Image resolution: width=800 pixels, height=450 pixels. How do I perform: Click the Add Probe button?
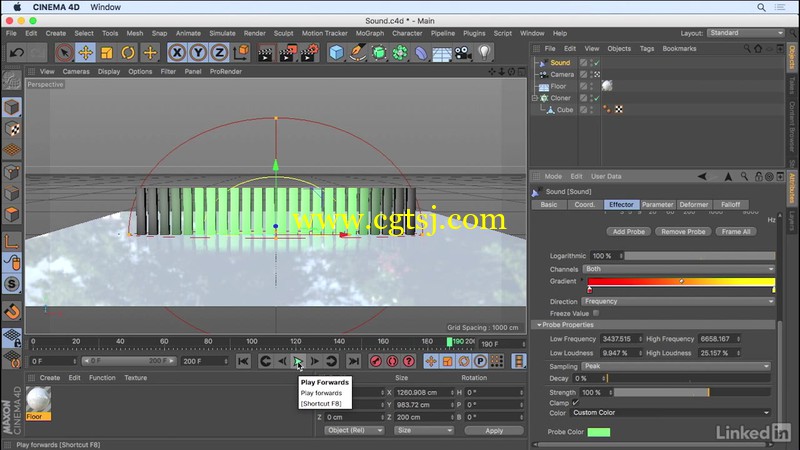(x=629, y=232)
